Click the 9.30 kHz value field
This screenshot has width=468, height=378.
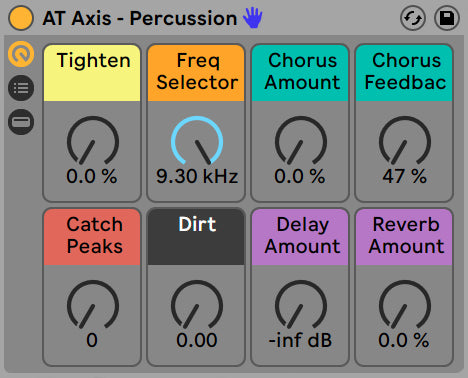point(197,176)
